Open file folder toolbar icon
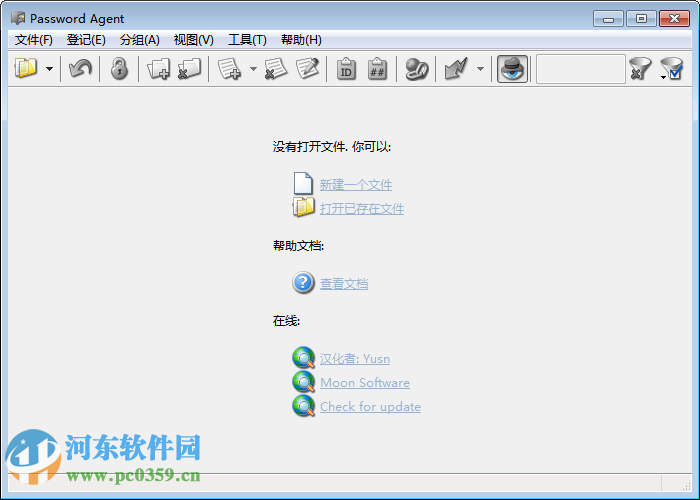The image size is (700, 500). click(26, 68)
